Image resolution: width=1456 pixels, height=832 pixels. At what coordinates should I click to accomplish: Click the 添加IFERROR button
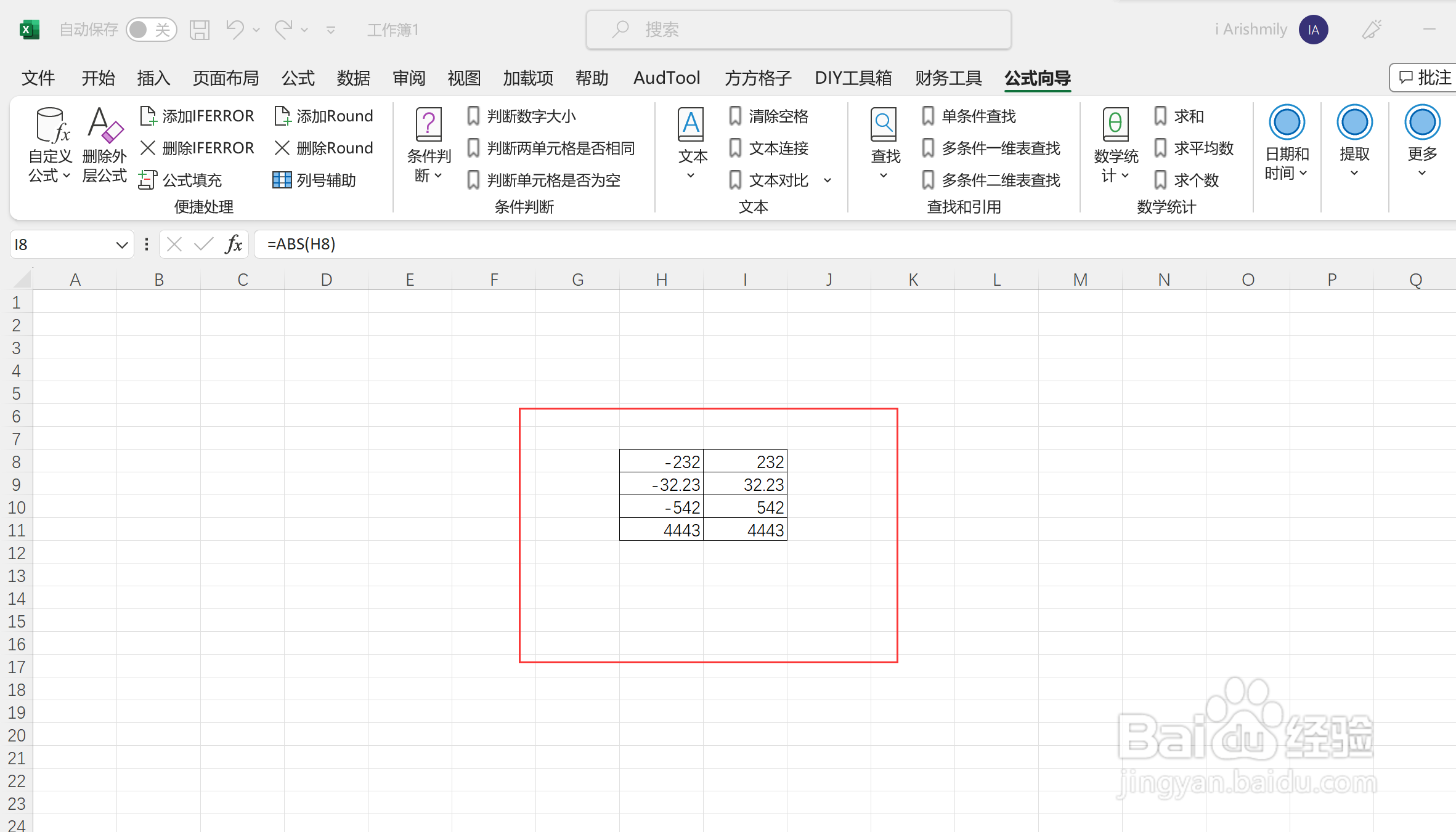[197, 116]
